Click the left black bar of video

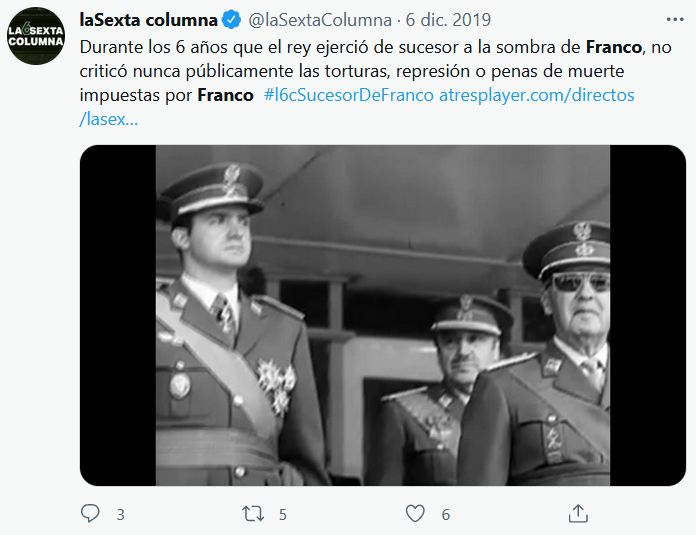[118, 315]
